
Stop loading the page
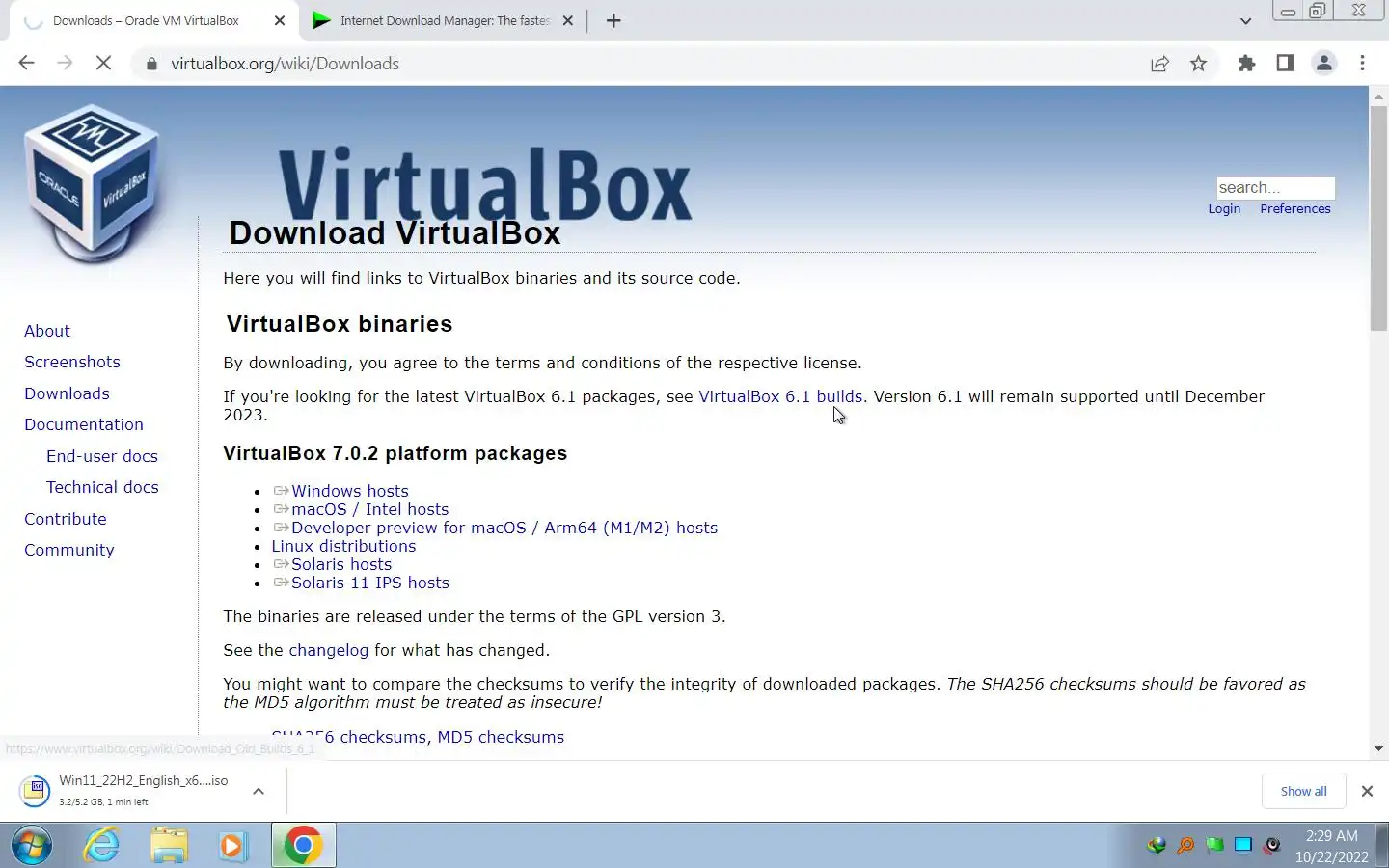tap(103, 63)
